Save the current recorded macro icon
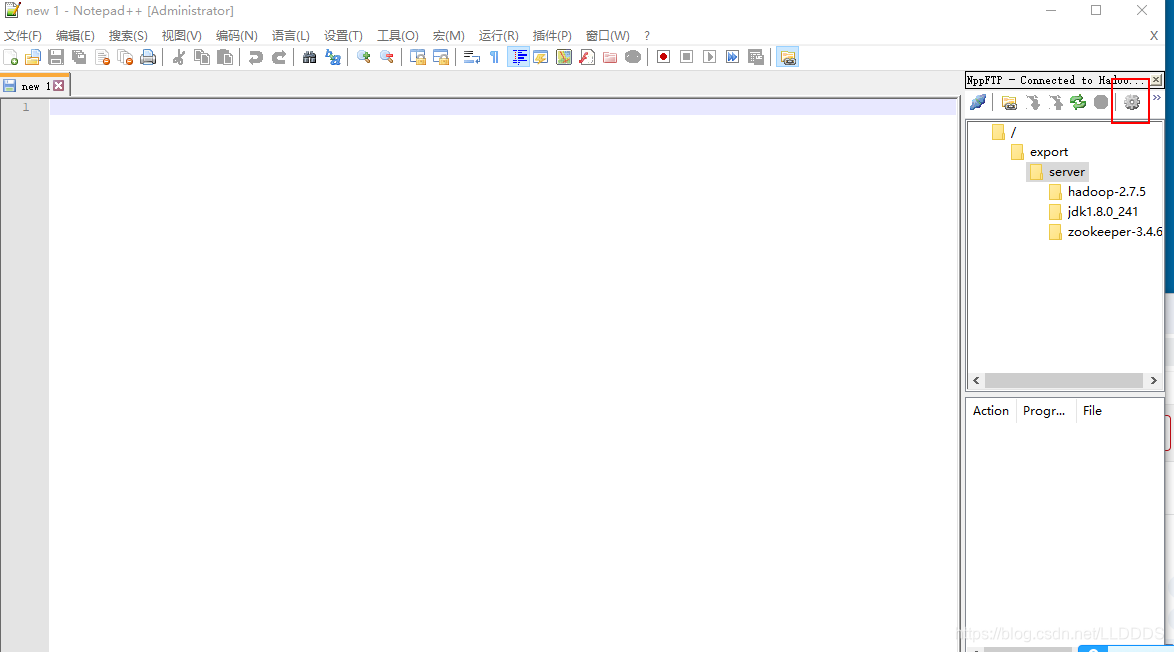 [x=756, y=57]
